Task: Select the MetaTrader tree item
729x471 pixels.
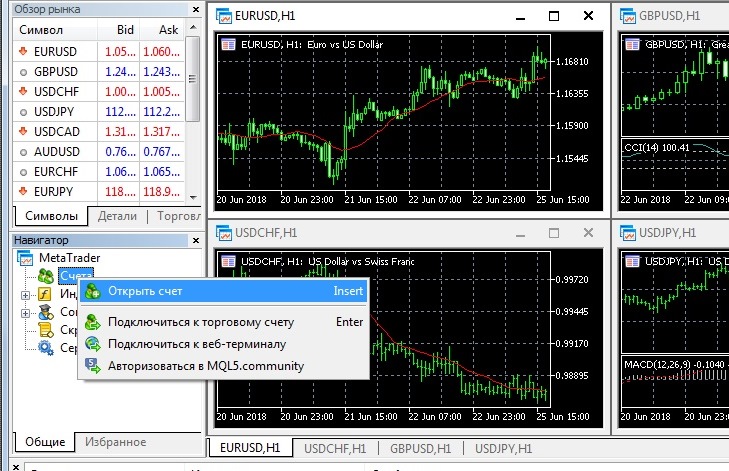Action: click(70, 258)
